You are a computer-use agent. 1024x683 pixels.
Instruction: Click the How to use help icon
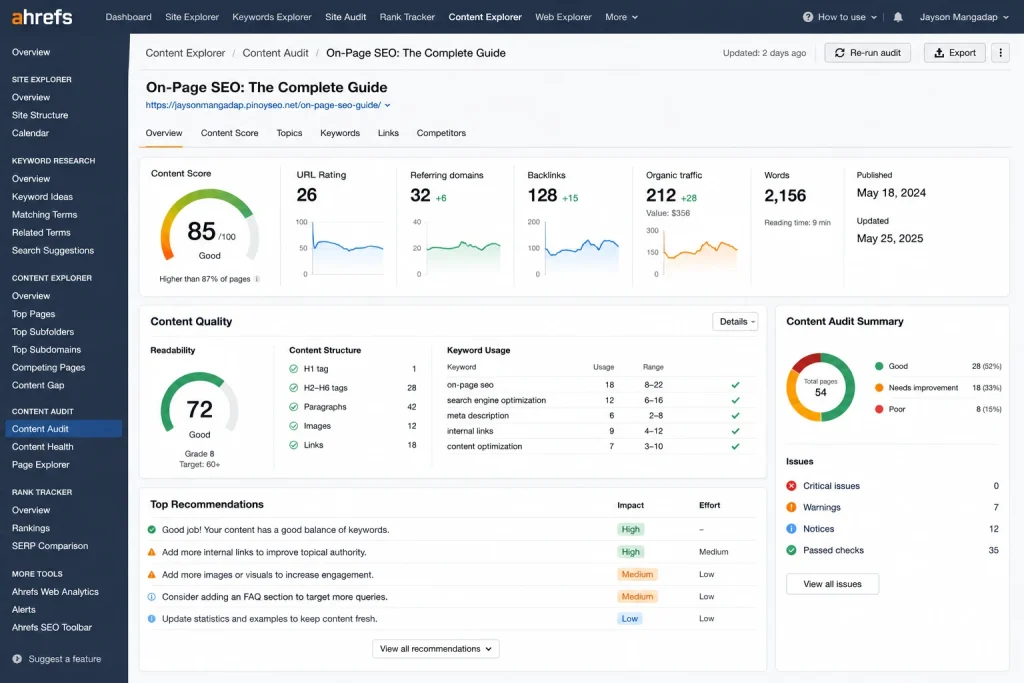click(x=808, y=17)
